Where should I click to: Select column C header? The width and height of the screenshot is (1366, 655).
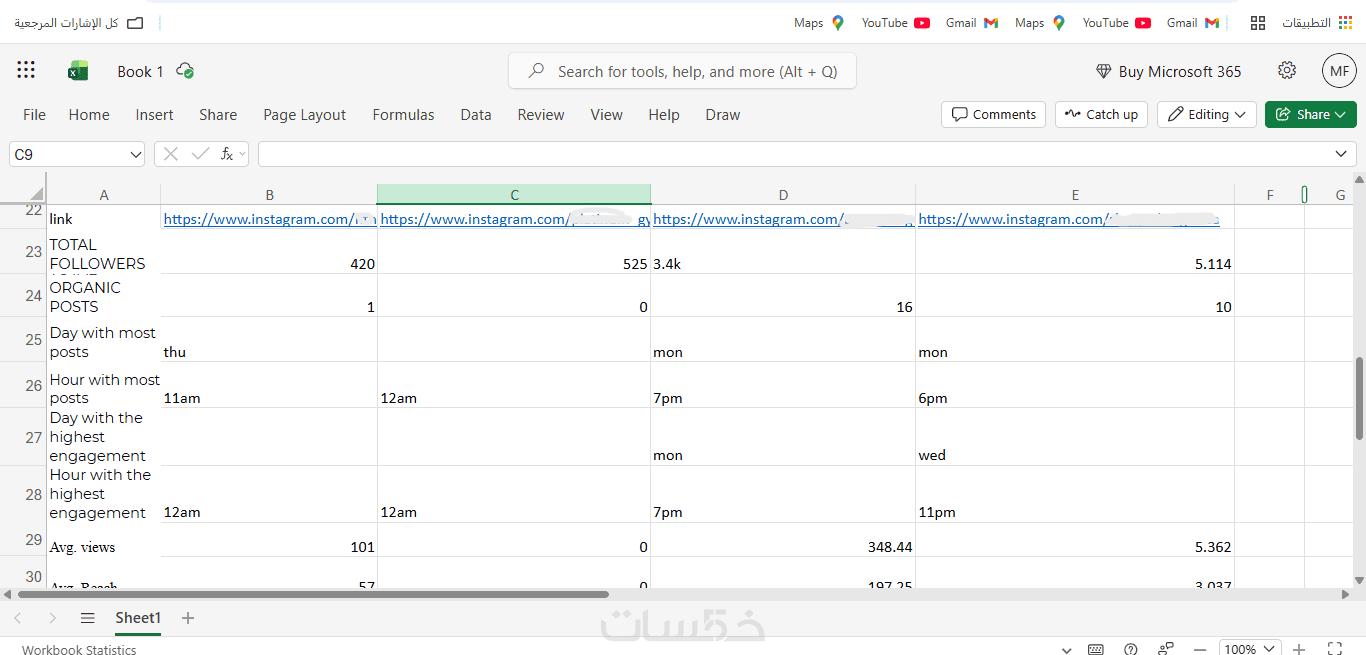tap(514, 194)
